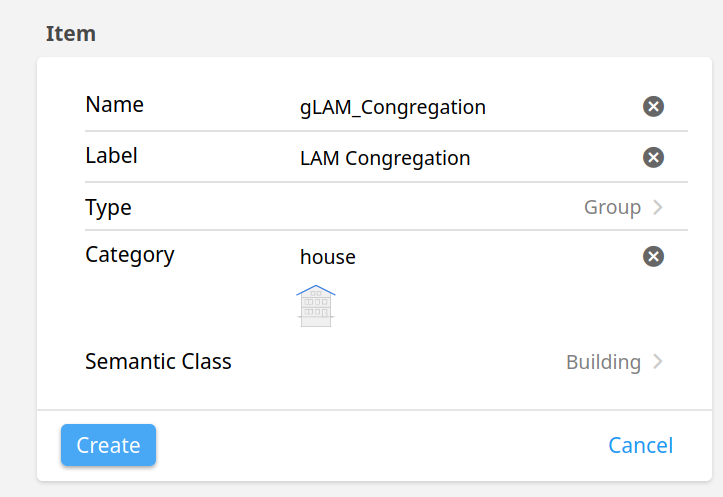Image resolution: width=723 pixels, height=497 pixels.
Task: Open the Group type dropdown value
Action: tap(612, 207)
